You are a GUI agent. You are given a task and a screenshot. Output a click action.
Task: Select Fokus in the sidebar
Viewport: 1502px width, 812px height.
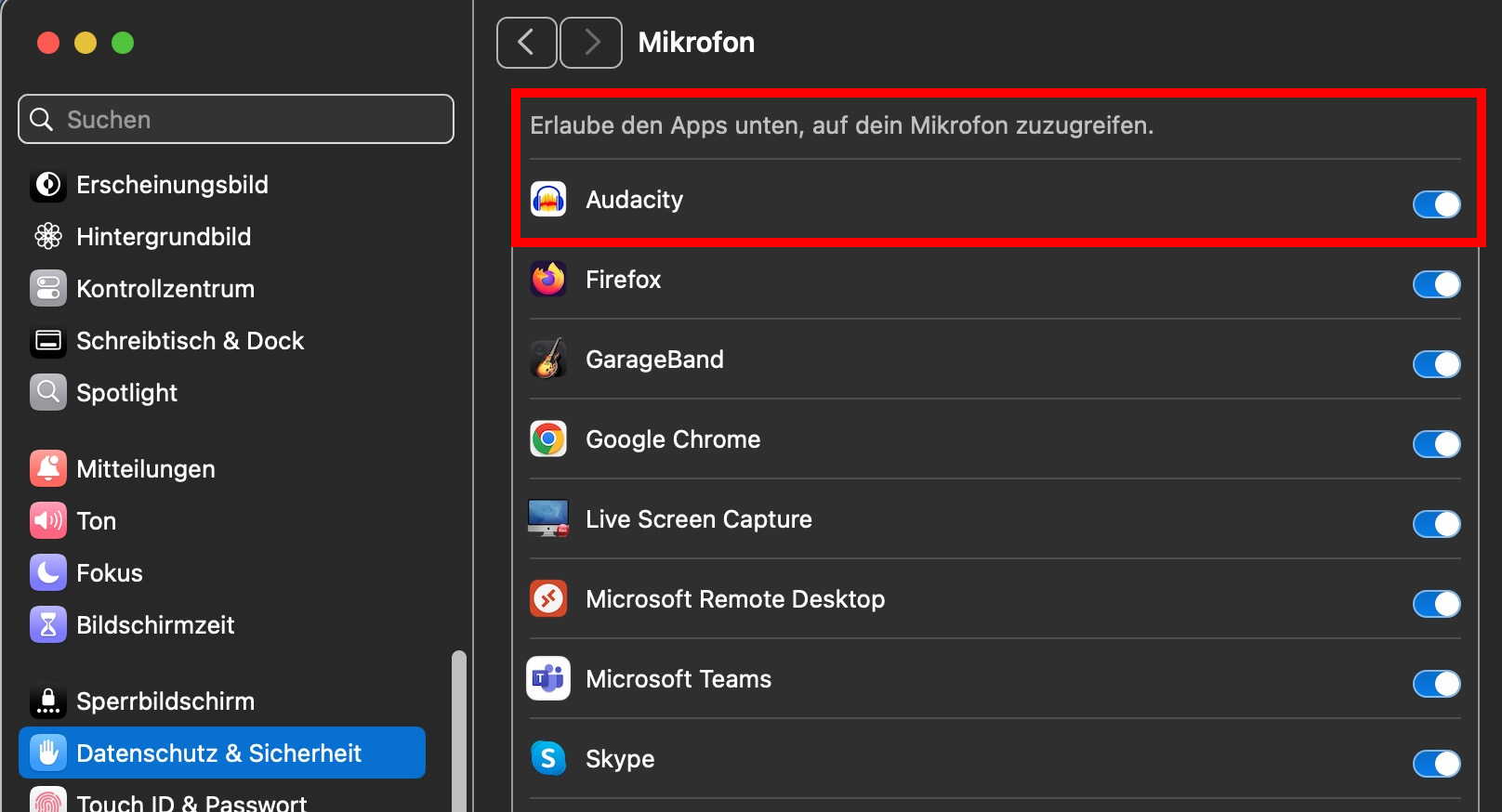[222, 573]
